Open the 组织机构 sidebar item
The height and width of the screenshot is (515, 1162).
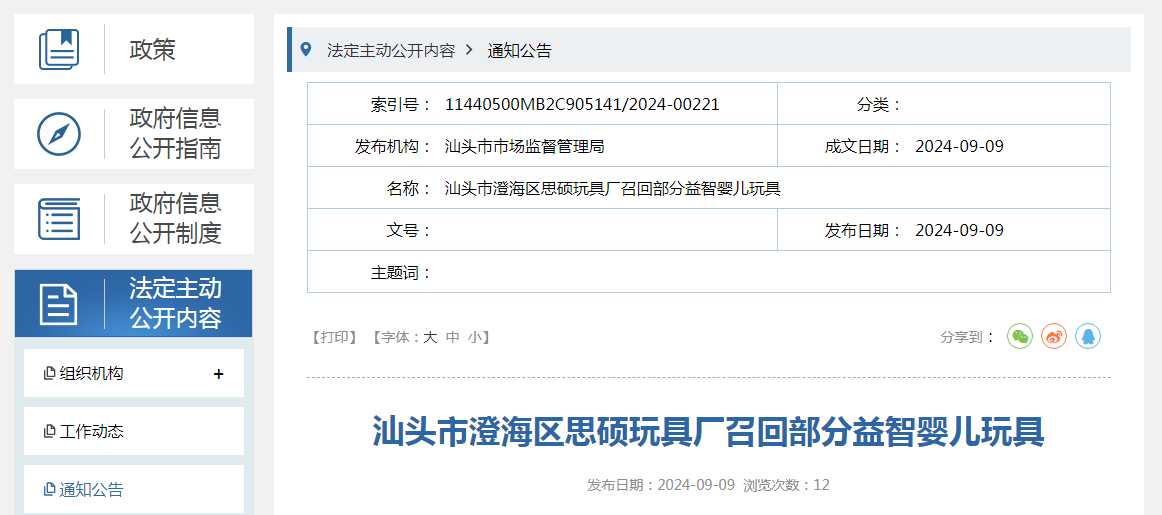tap(91, 374)
